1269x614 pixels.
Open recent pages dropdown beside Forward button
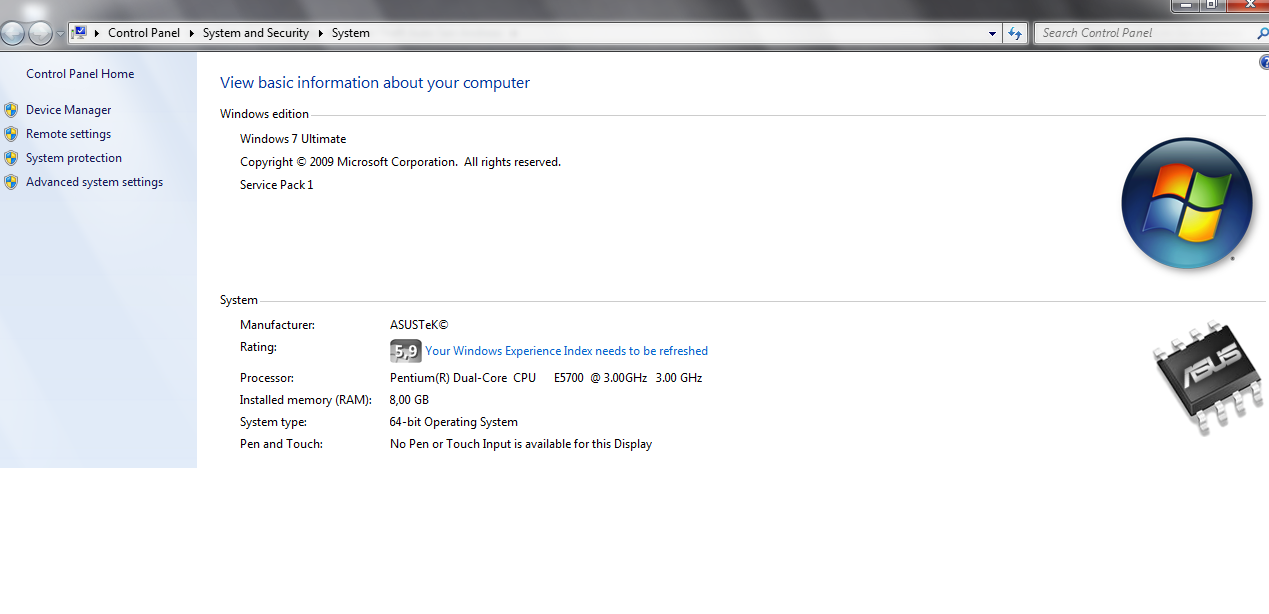point(60,34)
